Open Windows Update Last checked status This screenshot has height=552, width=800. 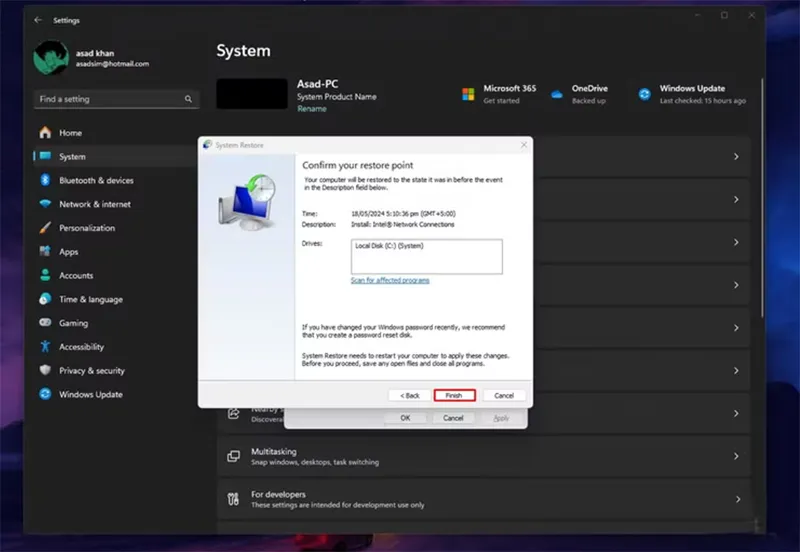(692, 94)
